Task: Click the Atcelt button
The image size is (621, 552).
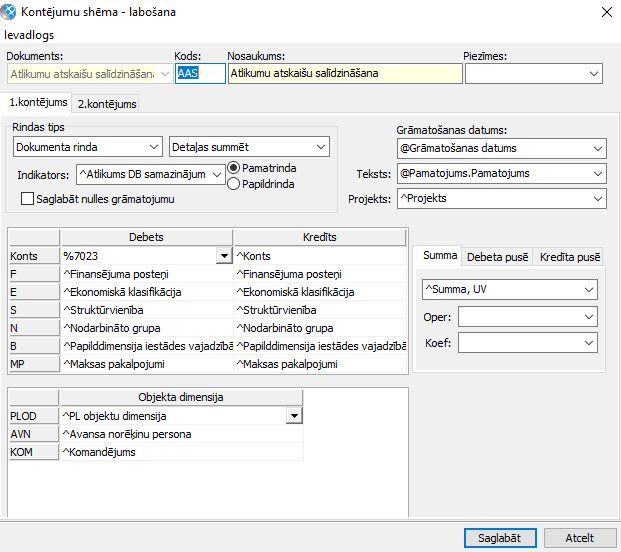Action: [x=579, y=537]
